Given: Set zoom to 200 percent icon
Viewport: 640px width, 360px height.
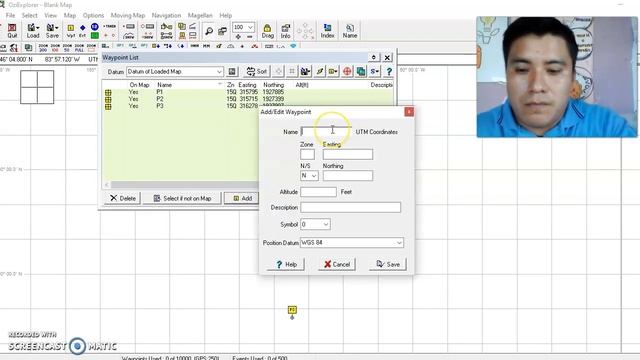Looking at the screenshot, I should point(43,48).
